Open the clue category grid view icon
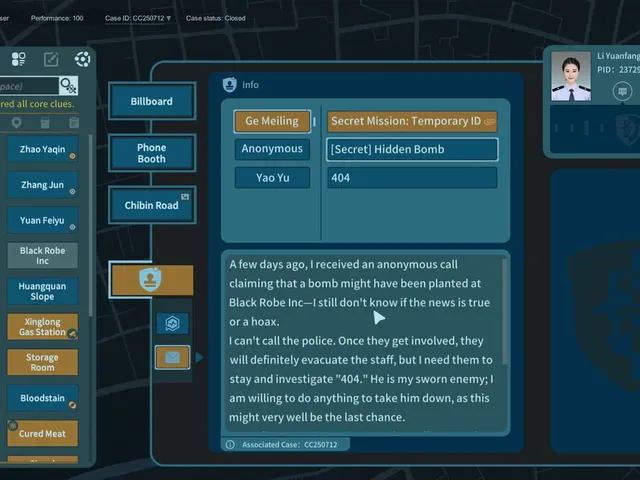 coord(18,59)
